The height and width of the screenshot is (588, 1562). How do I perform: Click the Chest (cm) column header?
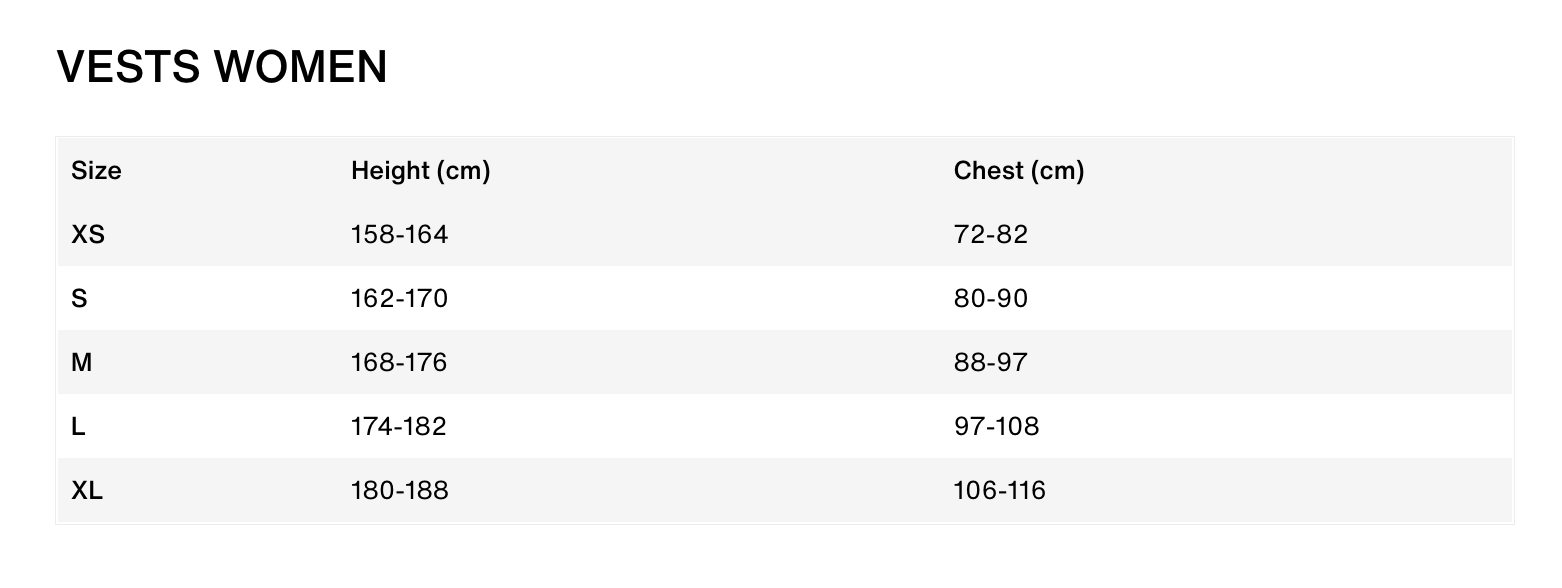tap(1018, 171)
